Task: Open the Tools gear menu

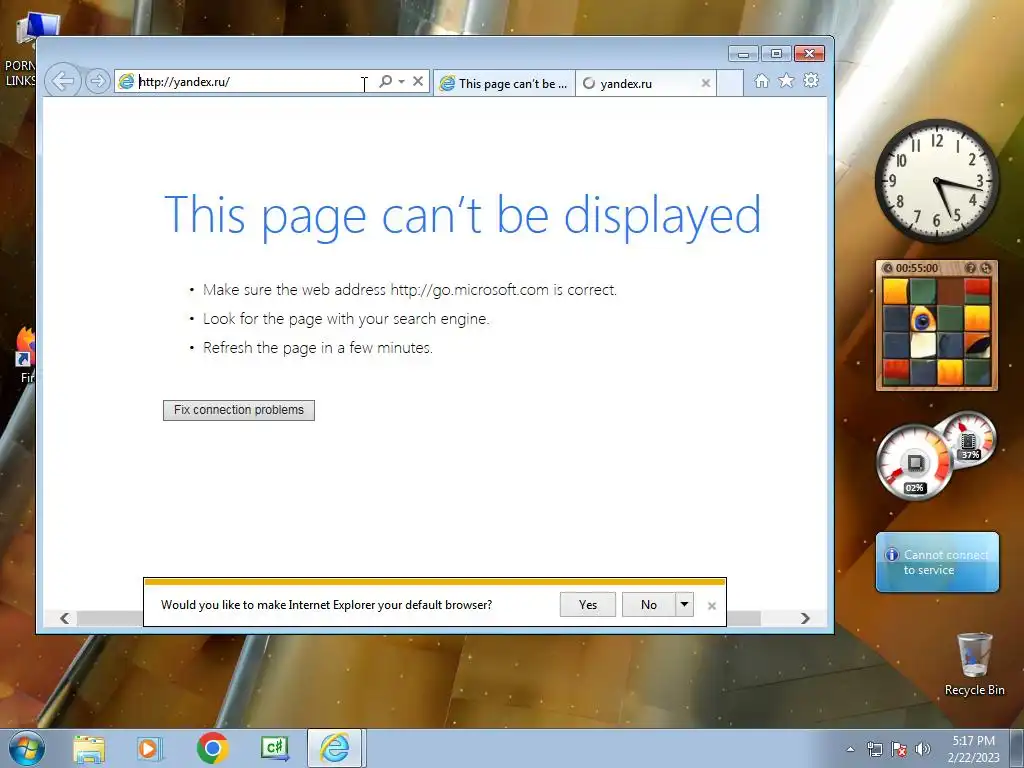Action: (x=811, y=80)
